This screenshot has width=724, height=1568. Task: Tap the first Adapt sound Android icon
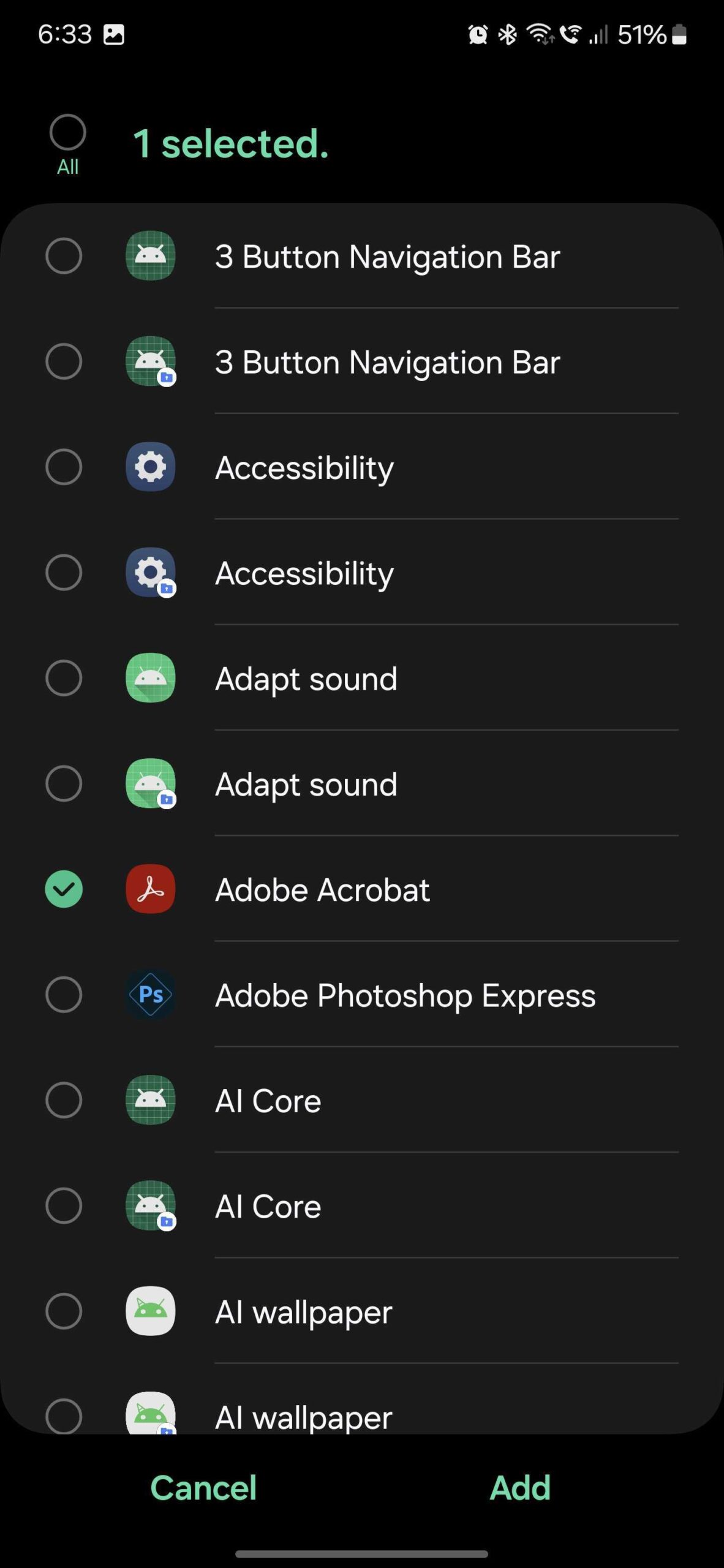tap(150, 678)
